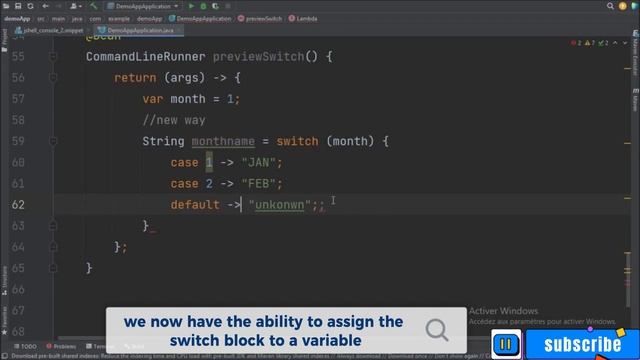Select previewSwitch method breadcrumb
This screenshot has height=360, width=640.
pos(260,19)
